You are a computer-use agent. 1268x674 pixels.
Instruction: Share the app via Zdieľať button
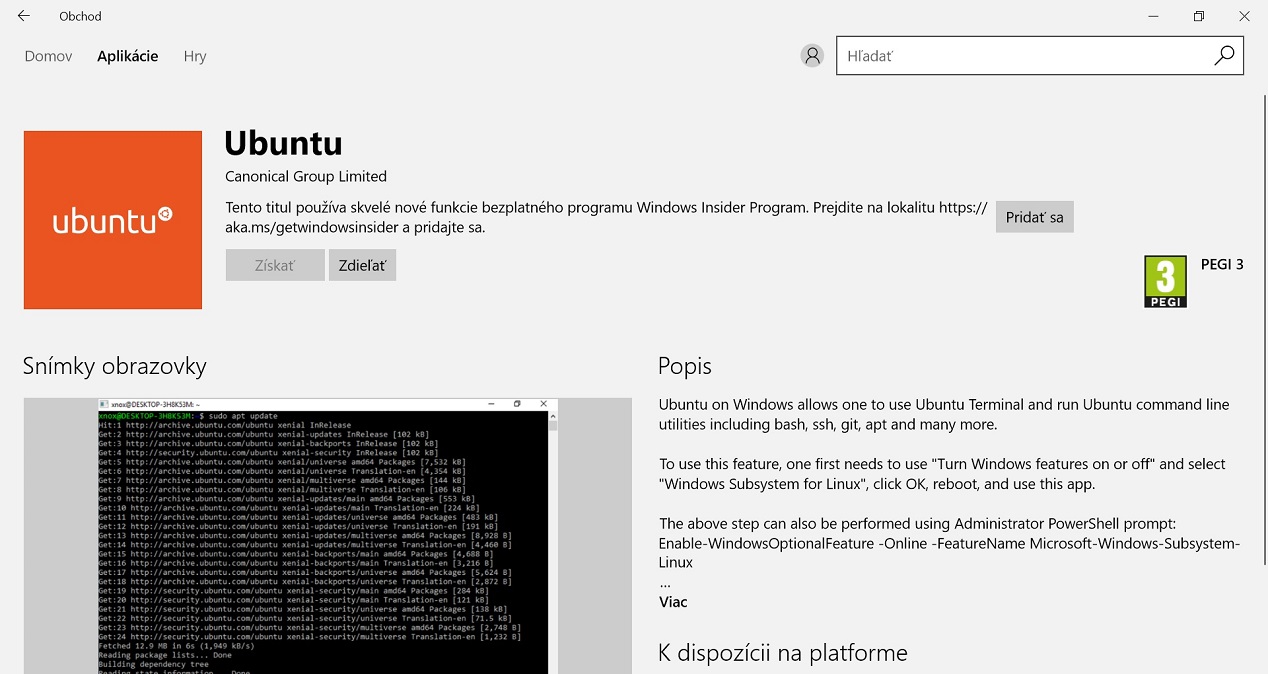point(362,265)
